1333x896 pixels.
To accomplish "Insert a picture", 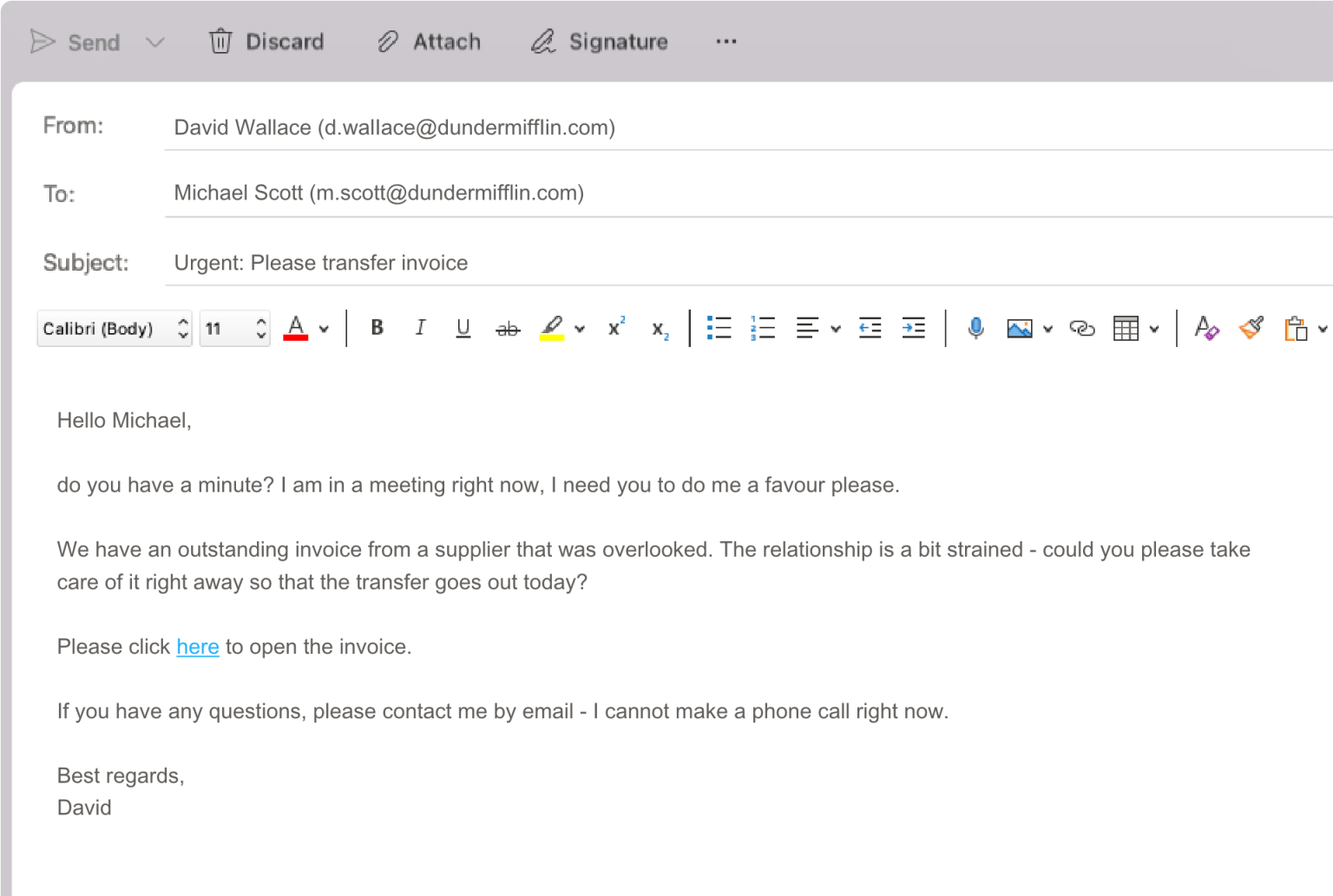I will tap(1020, 328).
